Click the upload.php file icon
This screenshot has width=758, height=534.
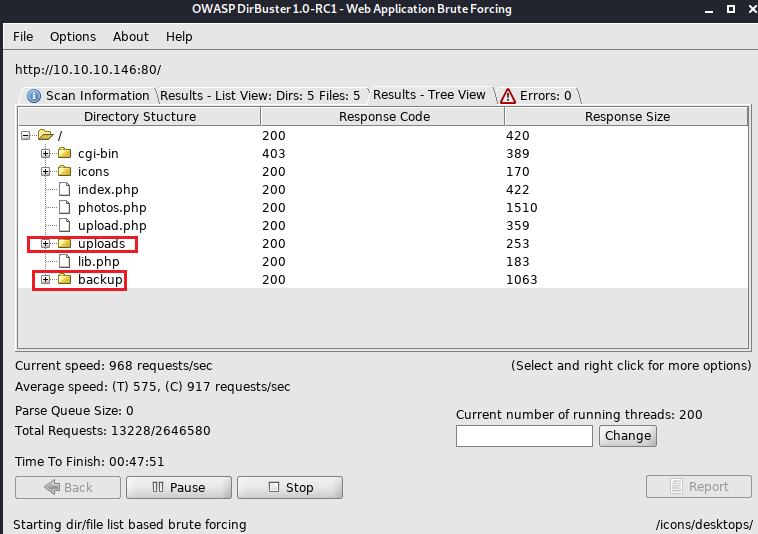click(64, 225)
